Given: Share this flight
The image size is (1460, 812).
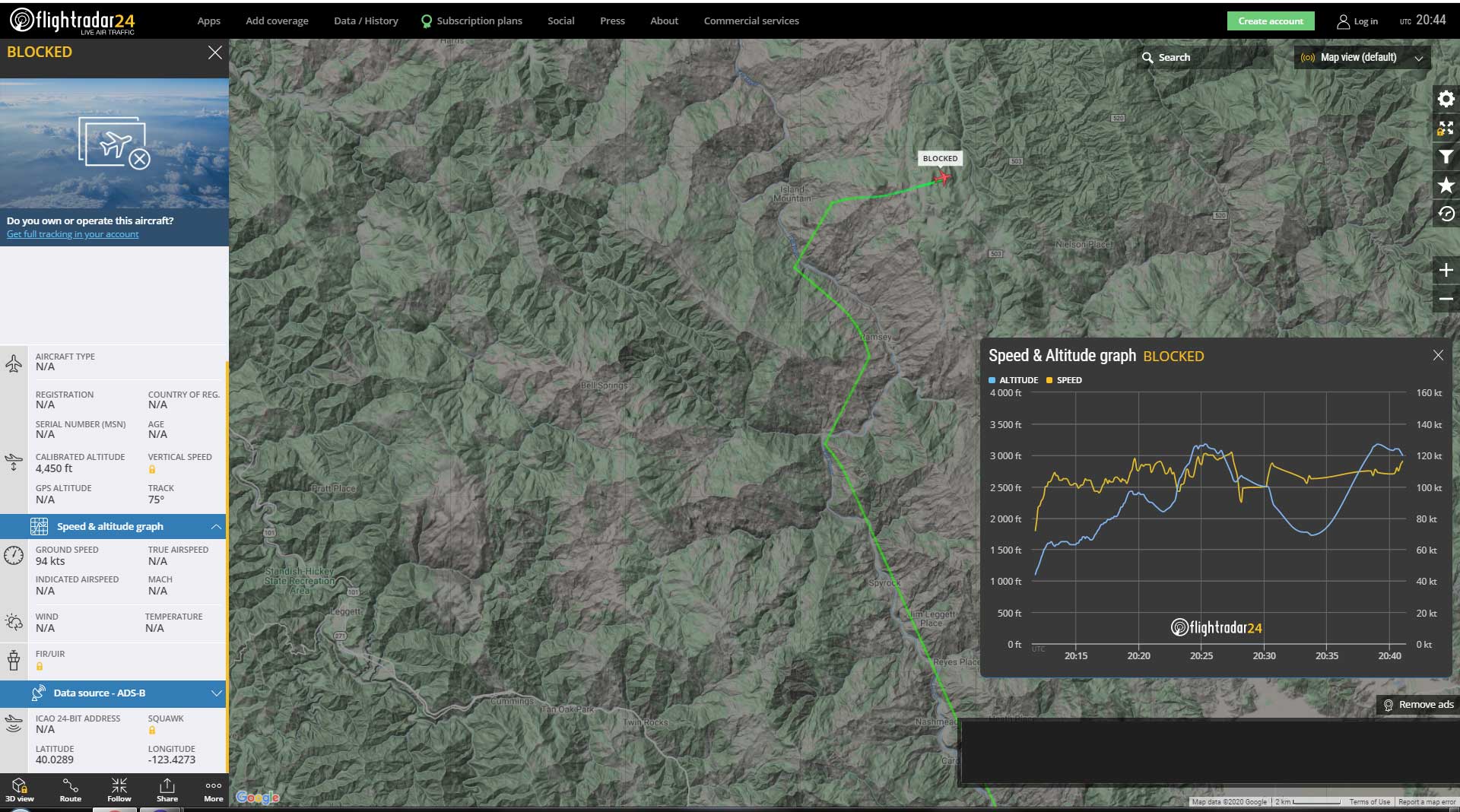Looking at the screenshot, I should (x=167, y=789).
